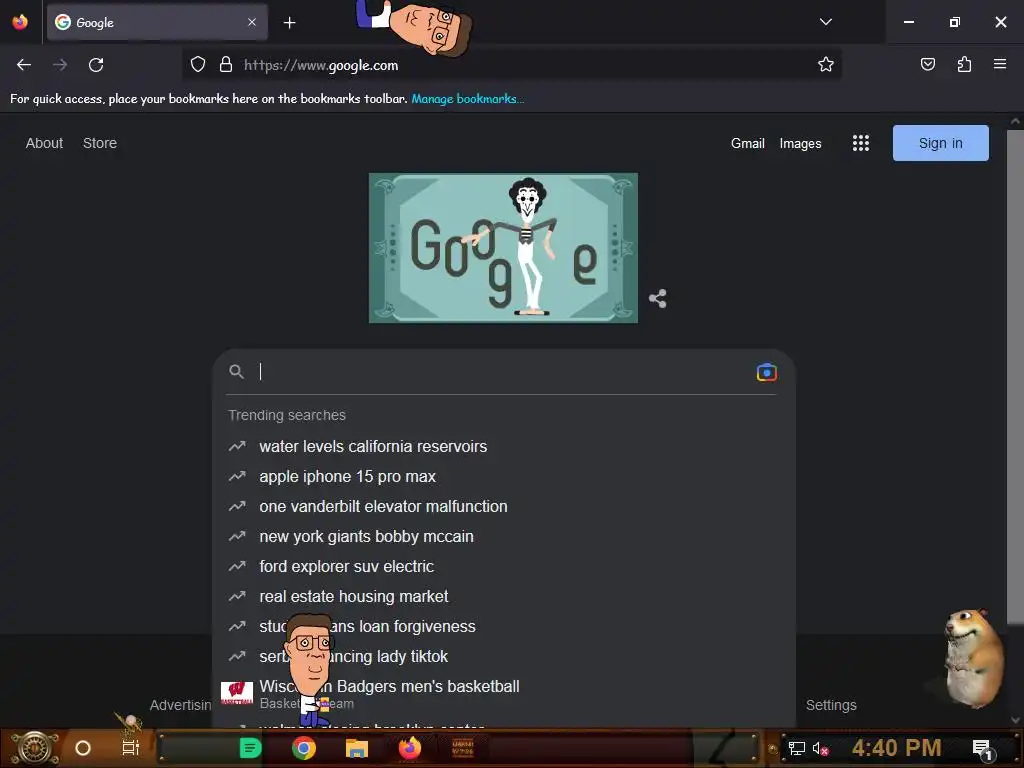The height and width of the screenshot is (768, 1024).
Task: Open the Firefox extensions puzzle icon
Action: 964,64
